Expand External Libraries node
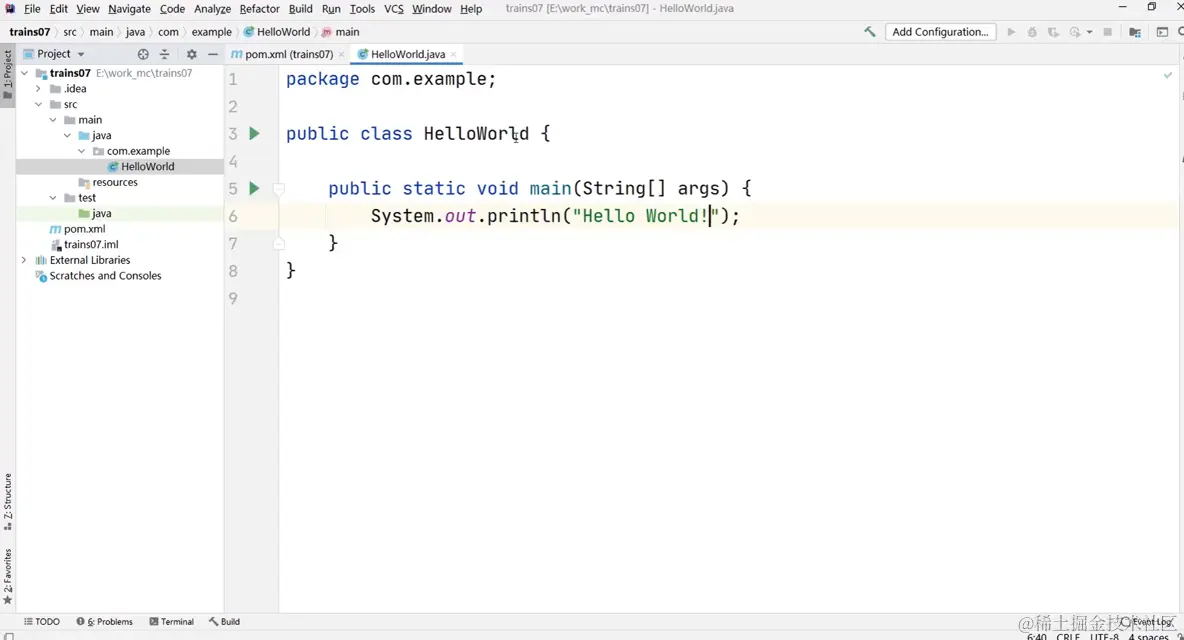Viewport: 1184px width, 640px height. point(24,260)
